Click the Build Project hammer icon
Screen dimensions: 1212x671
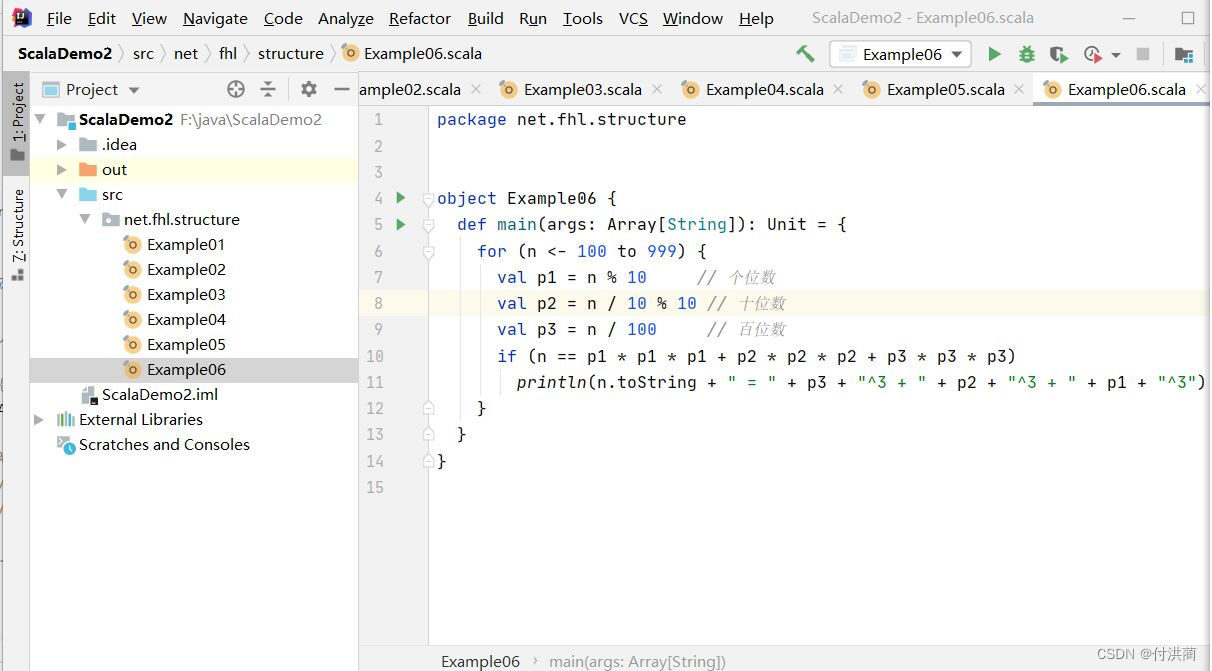[x=805, y=54]
